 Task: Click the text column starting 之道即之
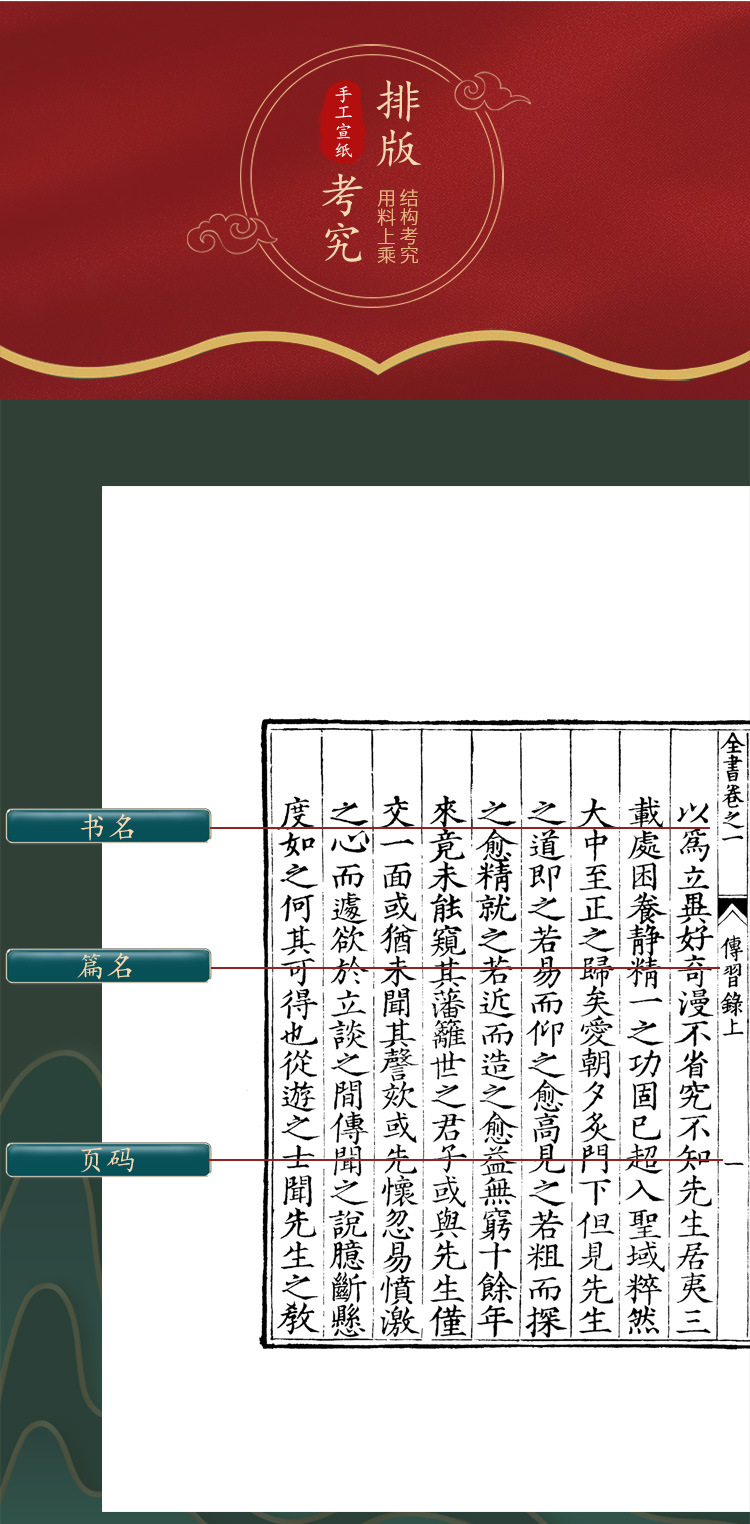(546, 1065)
